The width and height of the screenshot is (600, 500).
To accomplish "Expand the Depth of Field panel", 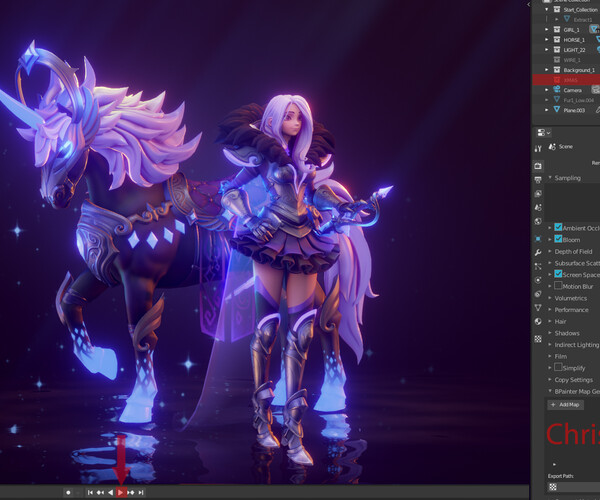I will click(550, 251).
